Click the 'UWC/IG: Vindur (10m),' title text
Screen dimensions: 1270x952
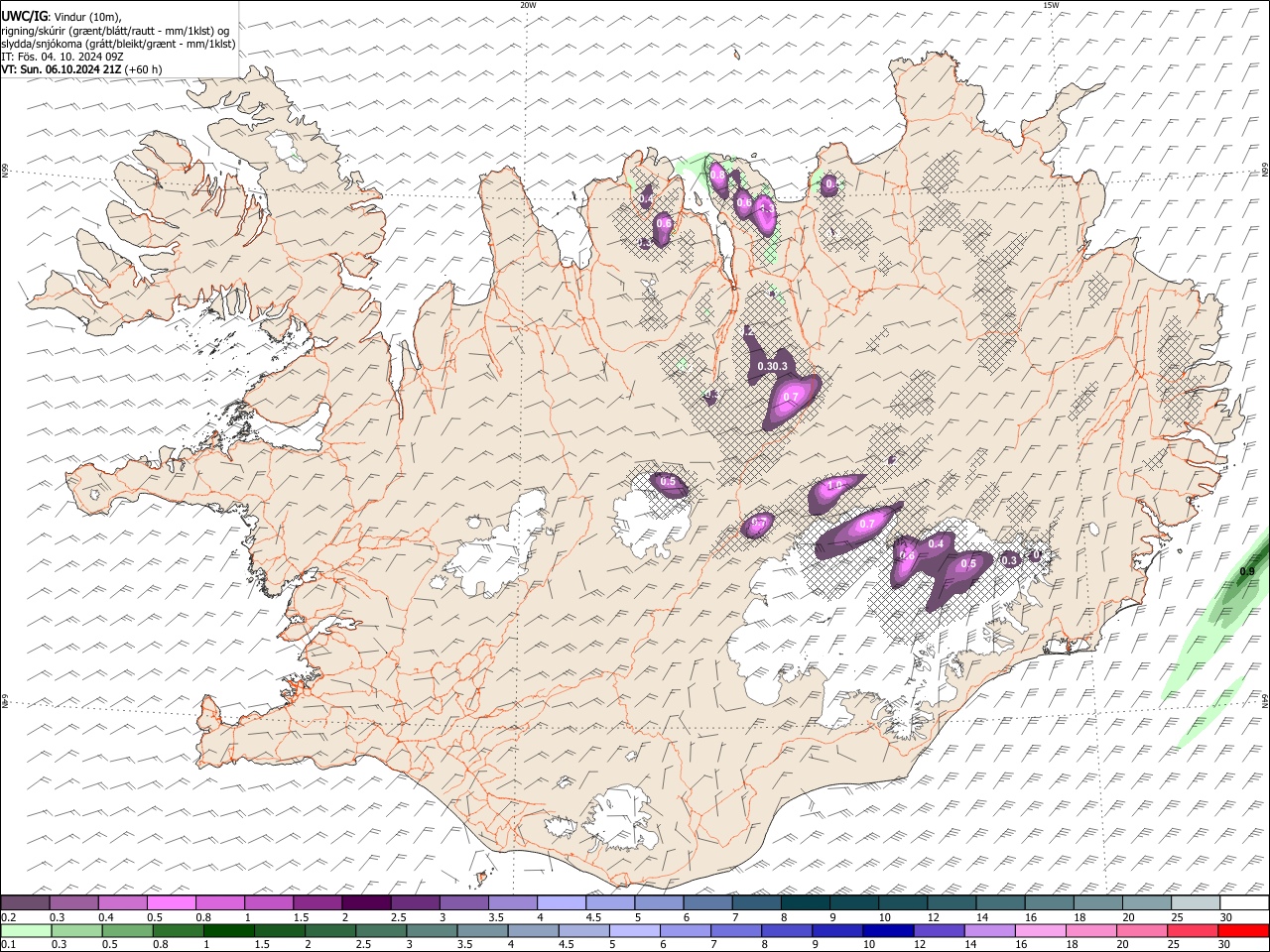click(x=62, y=16)
